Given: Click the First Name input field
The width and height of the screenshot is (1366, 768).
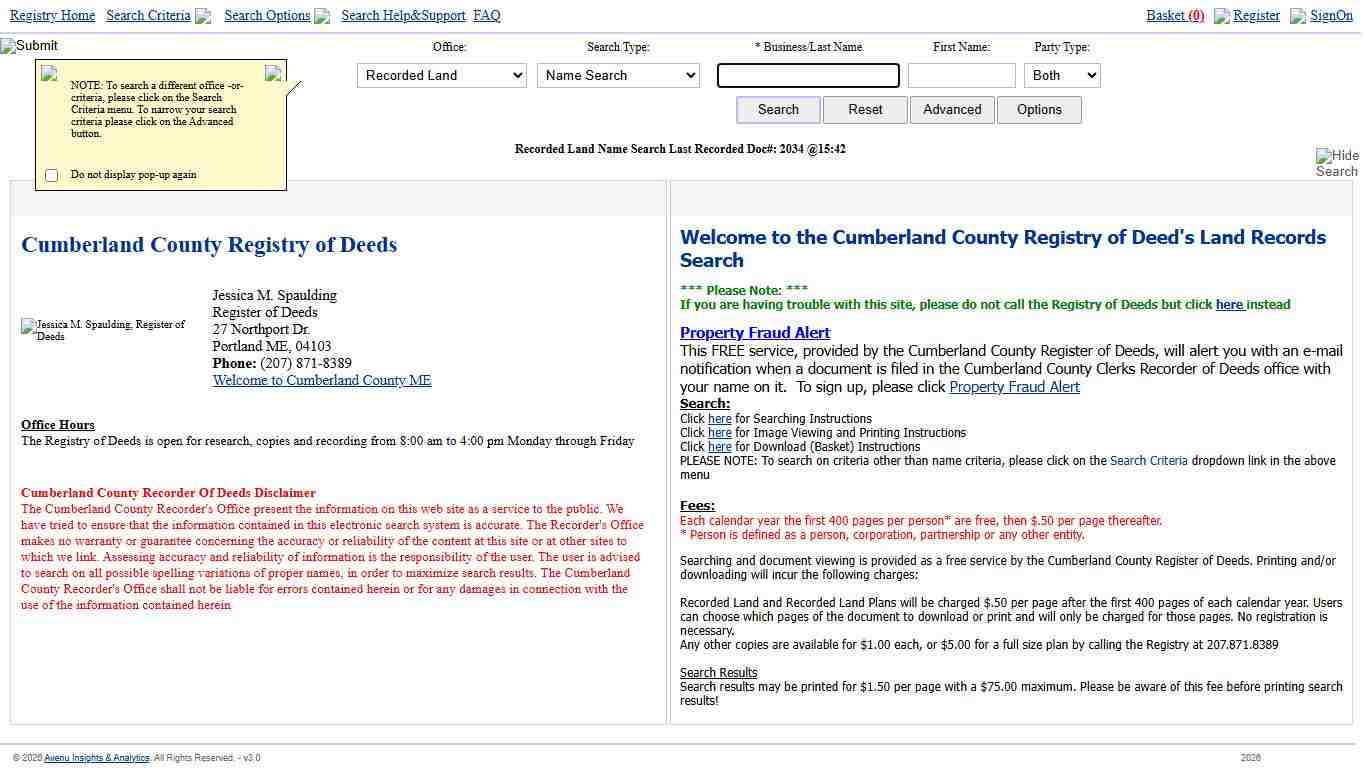Looking at the screenshot, I should [x=961, y=76].
